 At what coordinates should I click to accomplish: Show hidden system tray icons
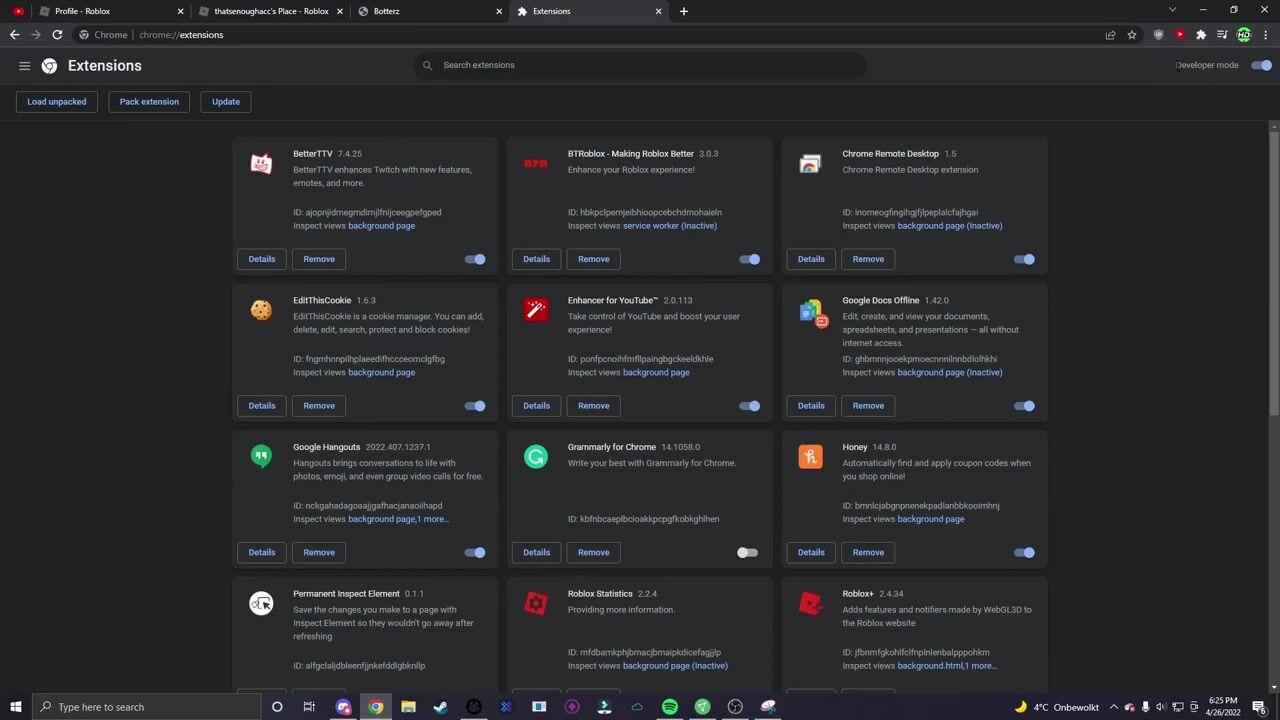[x=1113, y=707]
